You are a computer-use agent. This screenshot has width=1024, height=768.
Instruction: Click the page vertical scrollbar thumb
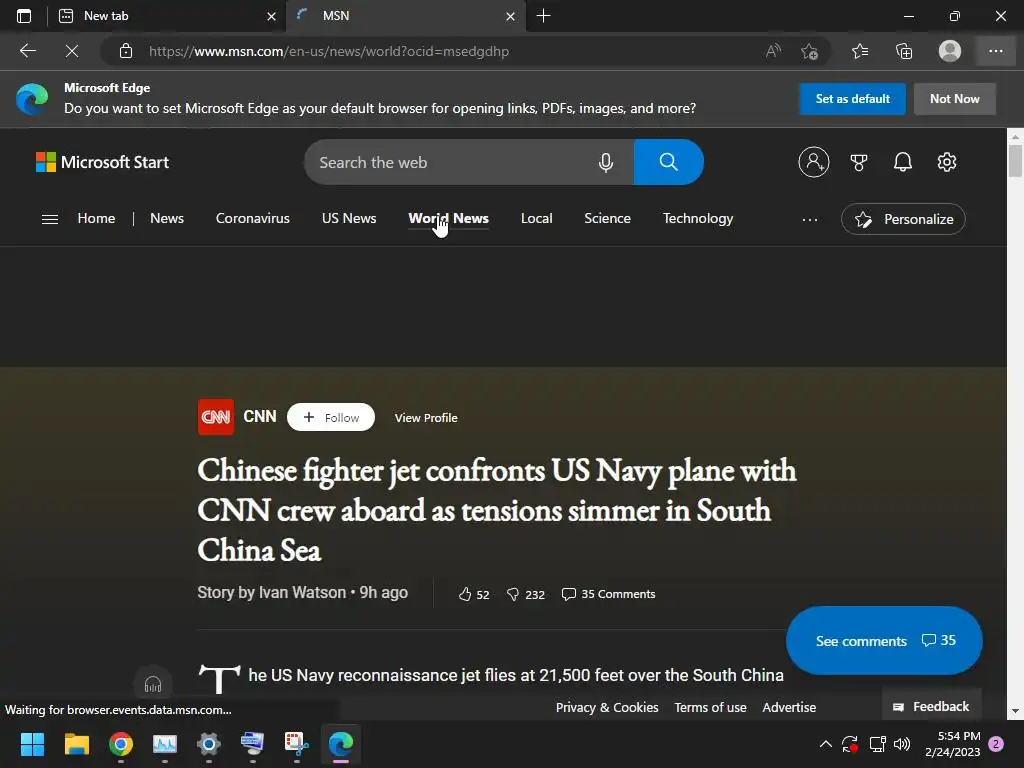coord(1015,161)
